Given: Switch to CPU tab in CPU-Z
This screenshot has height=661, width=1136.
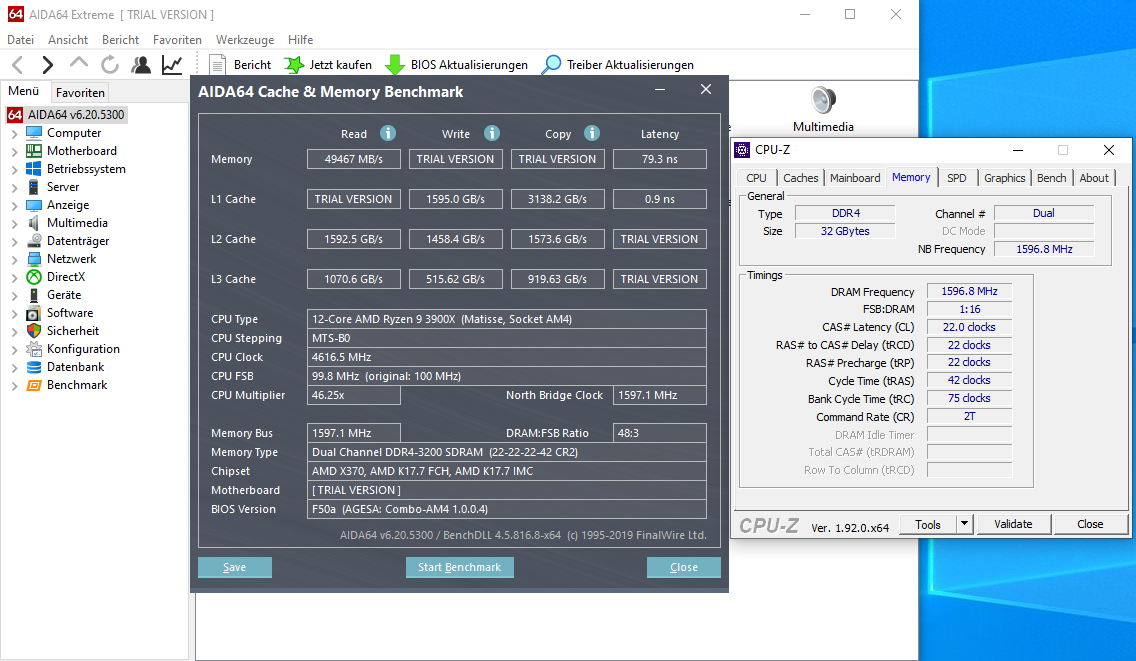Looking at the screenshot, I should pyautogui.click(x=756, y=178).
